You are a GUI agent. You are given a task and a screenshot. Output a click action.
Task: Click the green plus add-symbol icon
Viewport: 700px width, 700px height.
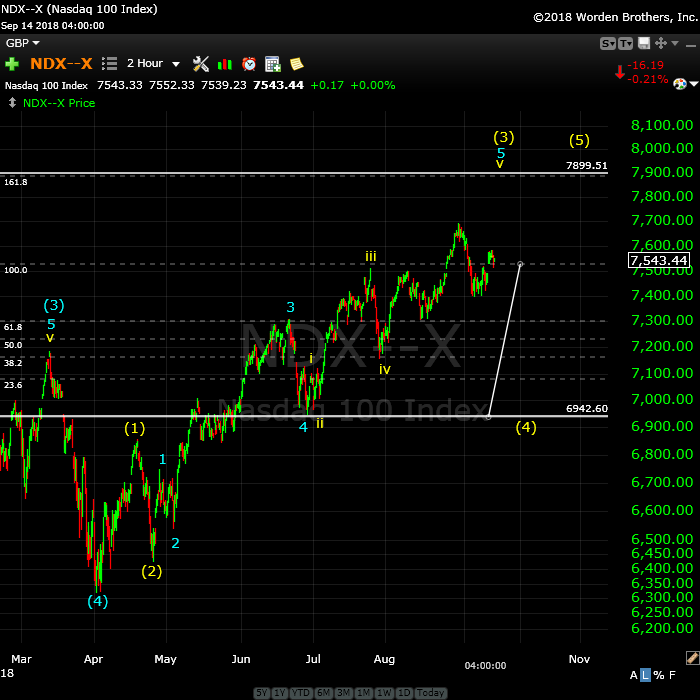pos(12,64)
